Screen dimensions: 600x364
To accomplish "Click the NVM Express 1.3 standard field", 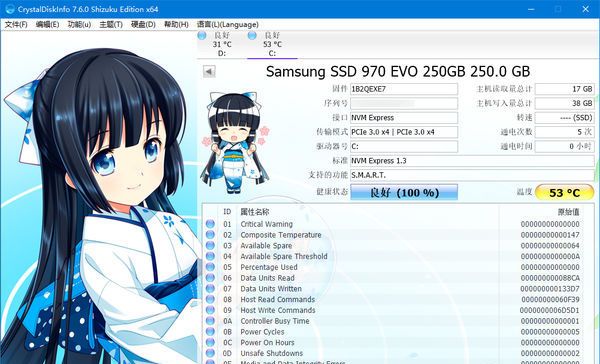I will coord(472,161).
